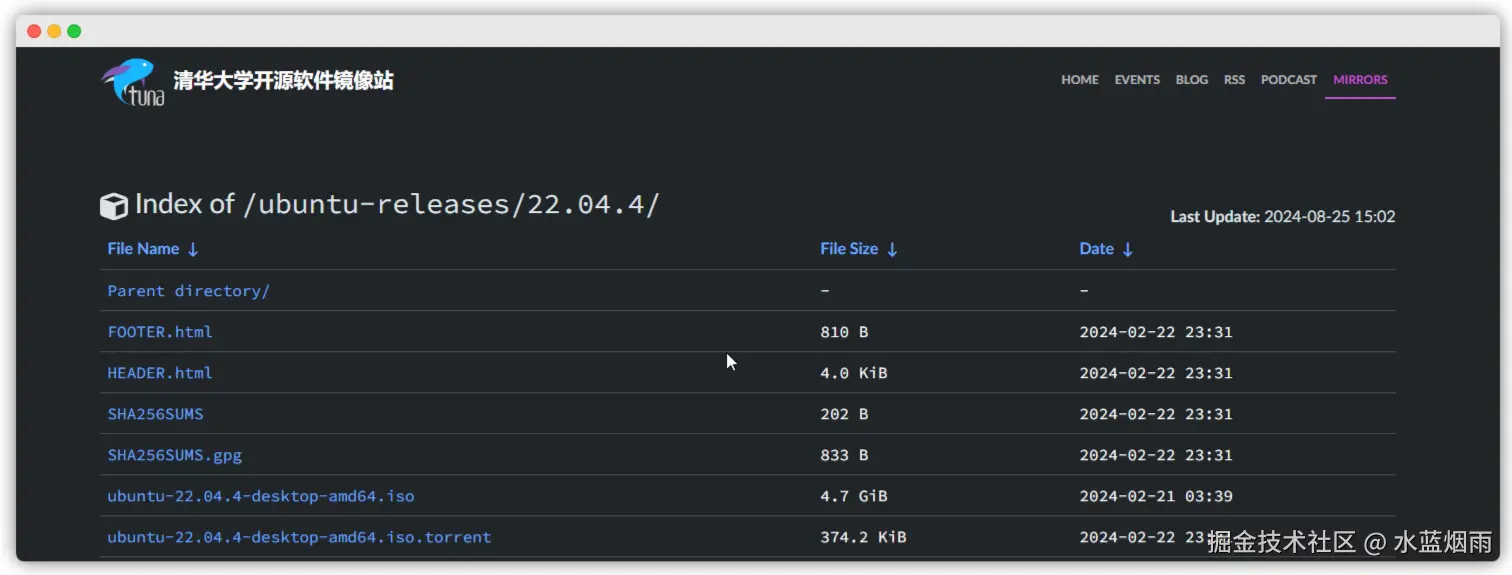Download ubuntu-22.04.4-desktop-amd64.iso.torrent file
1512x575 pixels.
click(299, 537)
